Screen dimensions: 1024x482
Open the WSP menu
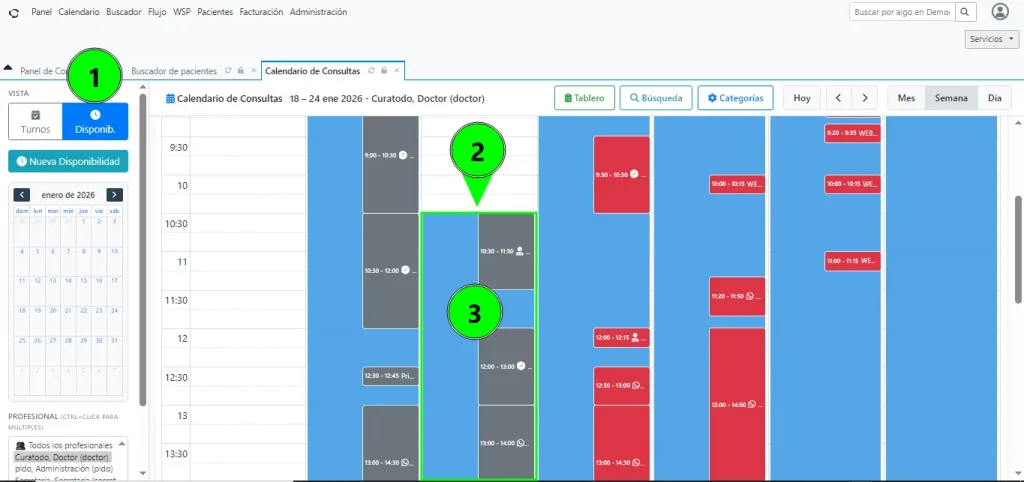tap(182, 12)
